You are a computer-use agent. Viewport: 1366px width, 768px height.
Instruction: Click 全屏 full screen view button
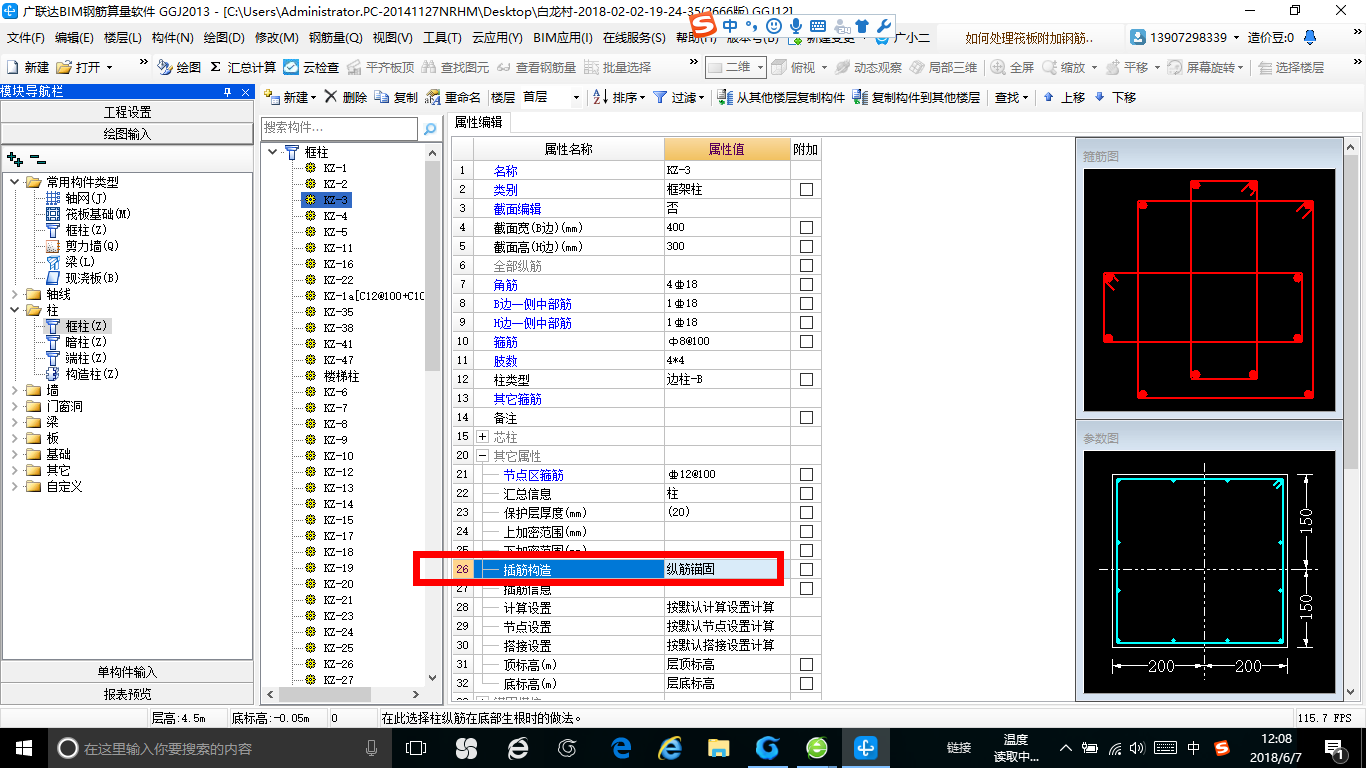(1012, 67)
